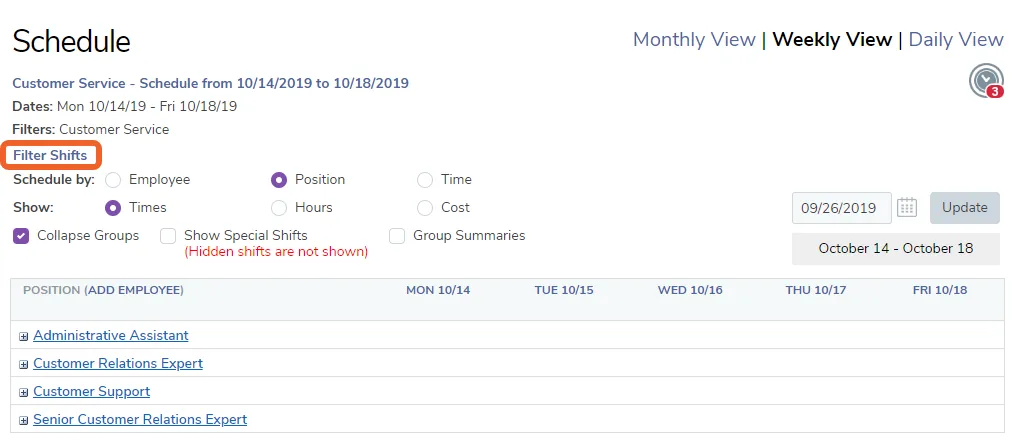
Task: Click the Update button
Action: 965,207
